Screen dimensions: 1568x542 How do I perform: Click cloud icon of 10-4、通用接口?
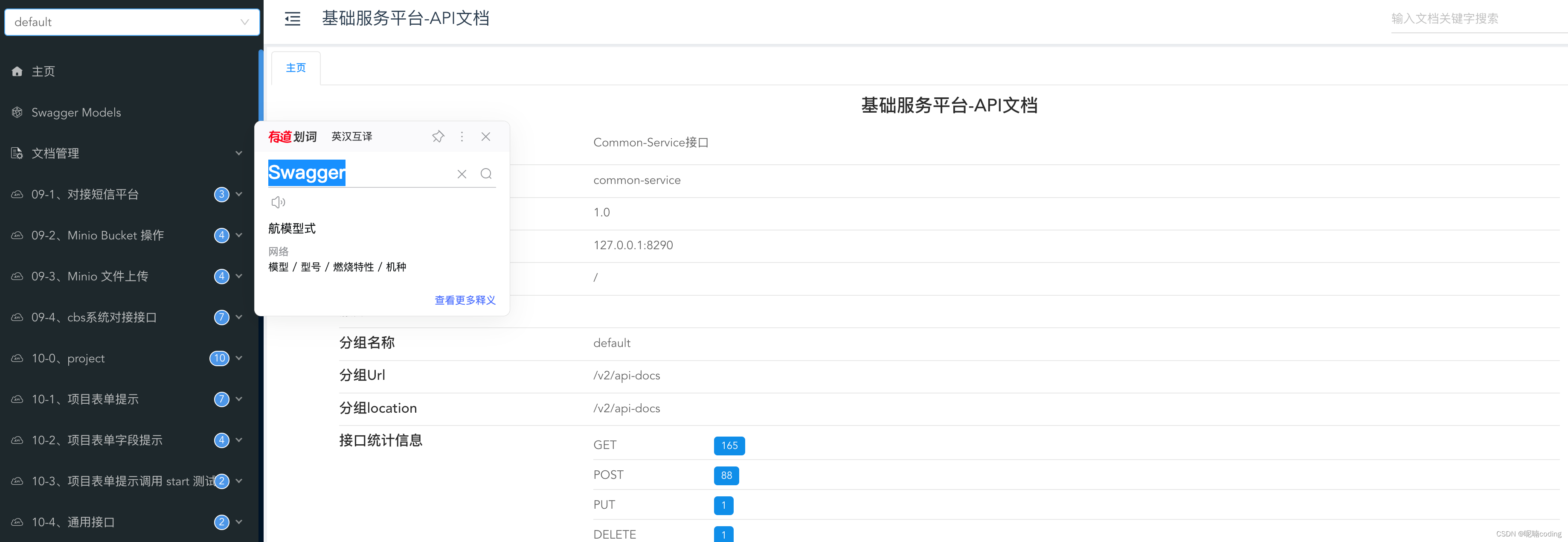[x=17, y=522]
